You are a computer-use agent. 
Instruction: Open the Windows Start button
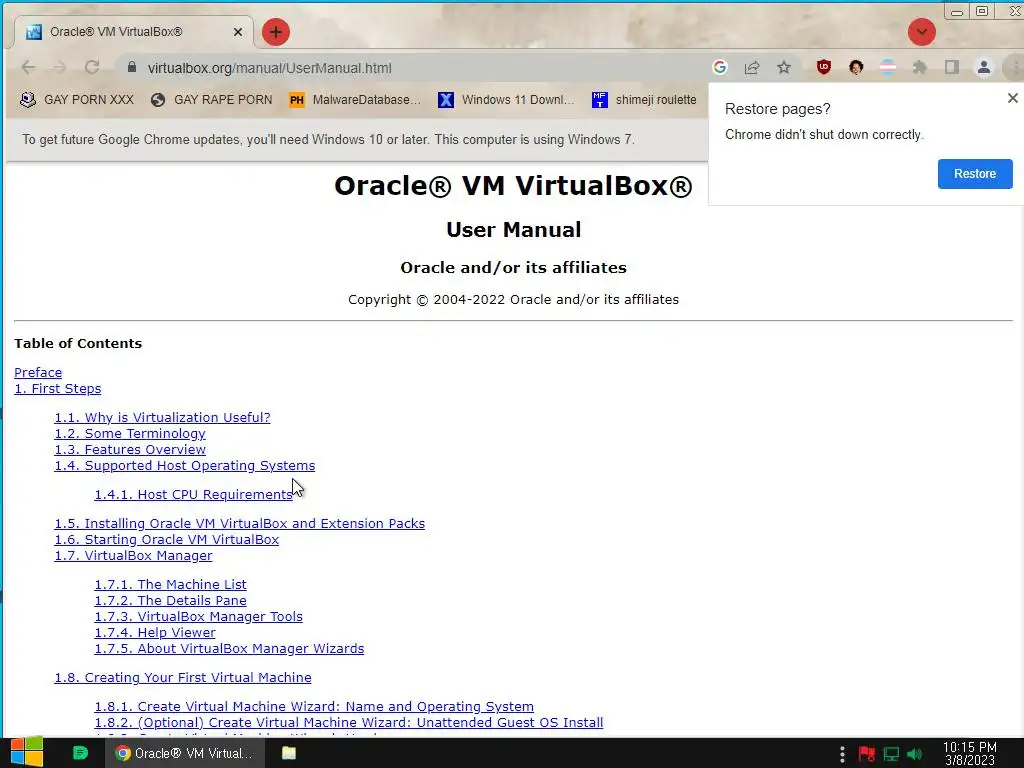[x=27, y=752]
